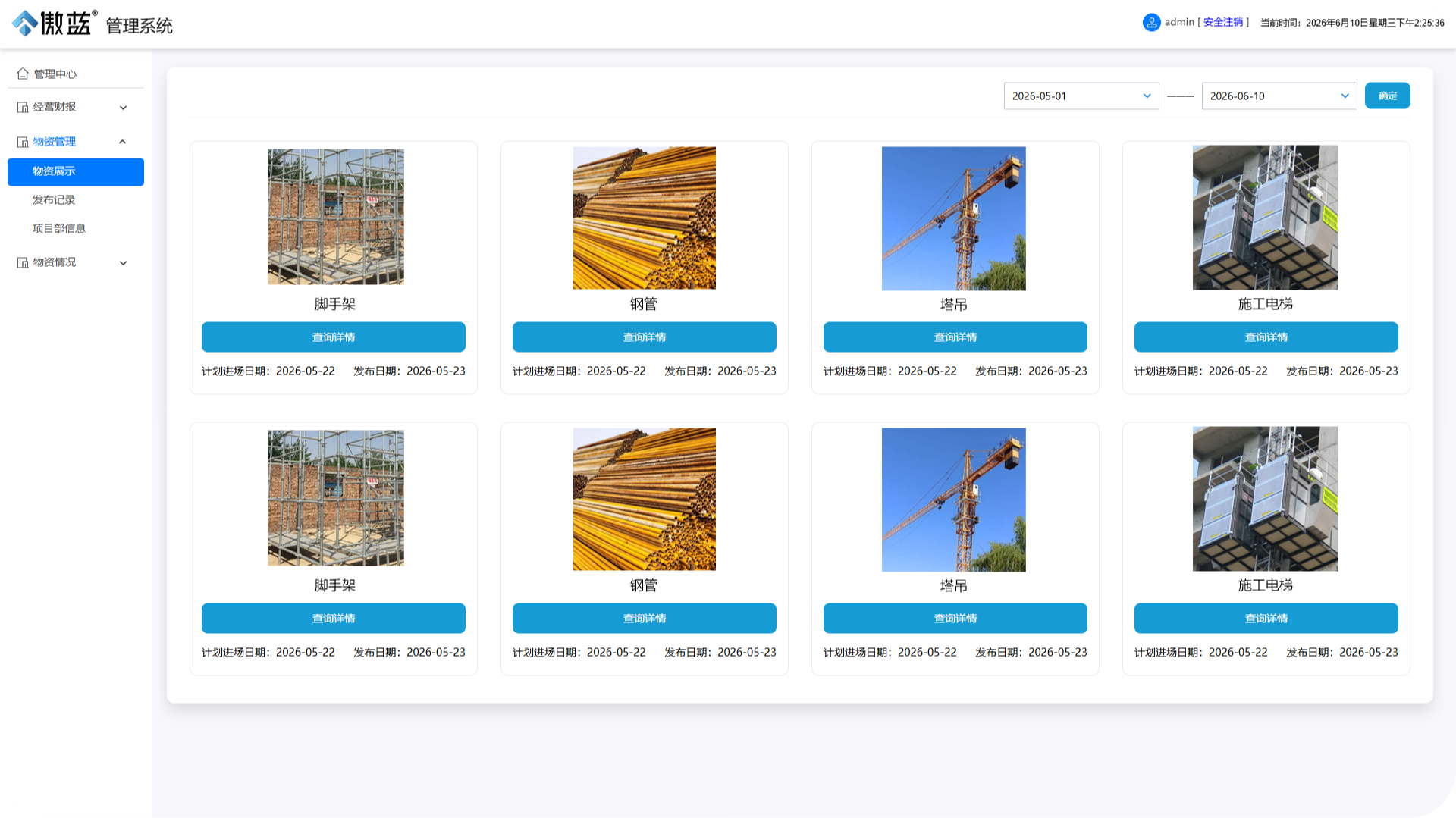Click 发布日期 of second-row 钢管 card

pos(720,653)
